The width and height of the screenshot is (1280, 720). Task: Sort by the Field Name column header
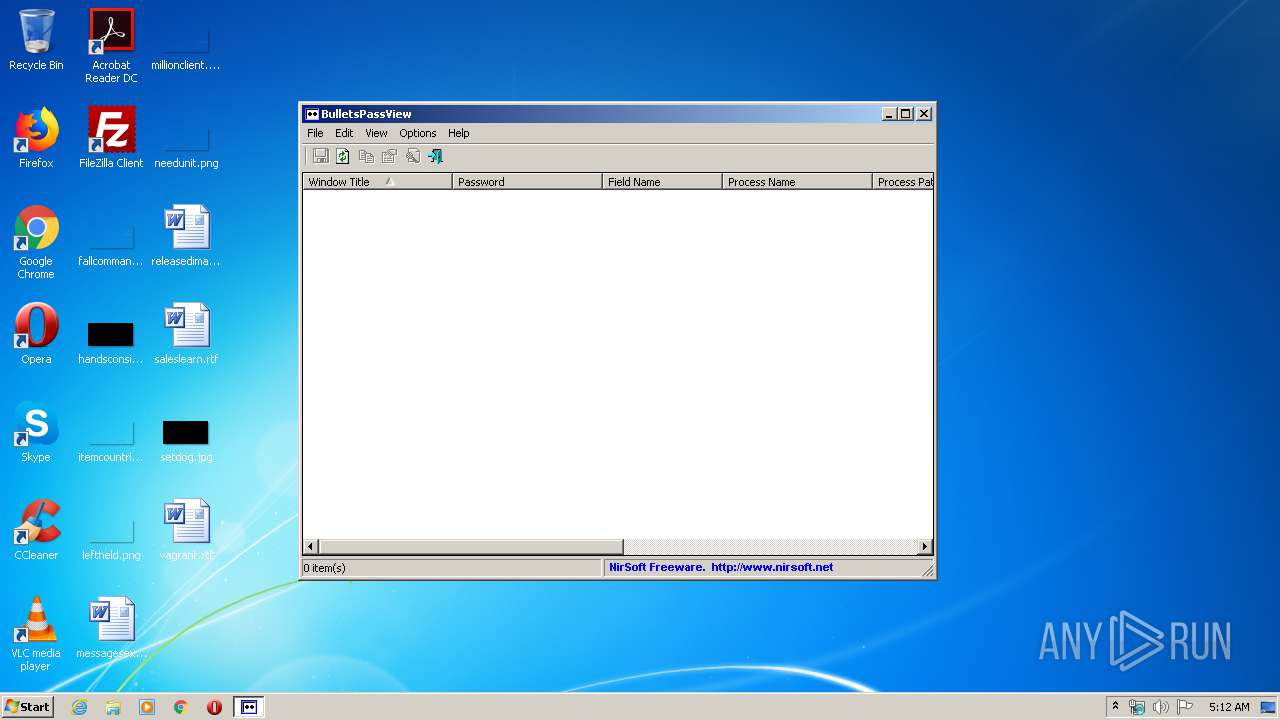pos(662,182)
